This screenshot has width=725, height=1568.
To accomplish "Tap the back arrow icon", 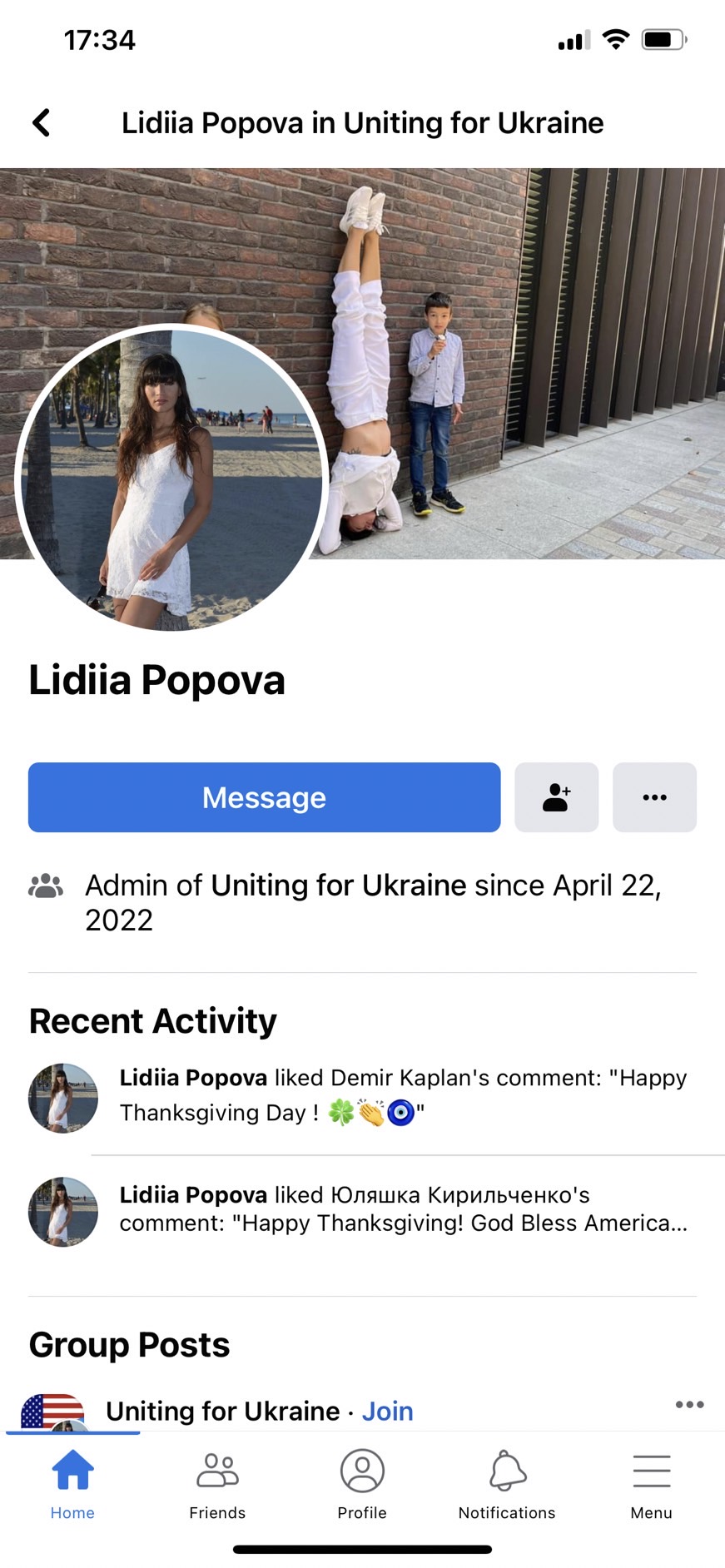I will 41,122.
